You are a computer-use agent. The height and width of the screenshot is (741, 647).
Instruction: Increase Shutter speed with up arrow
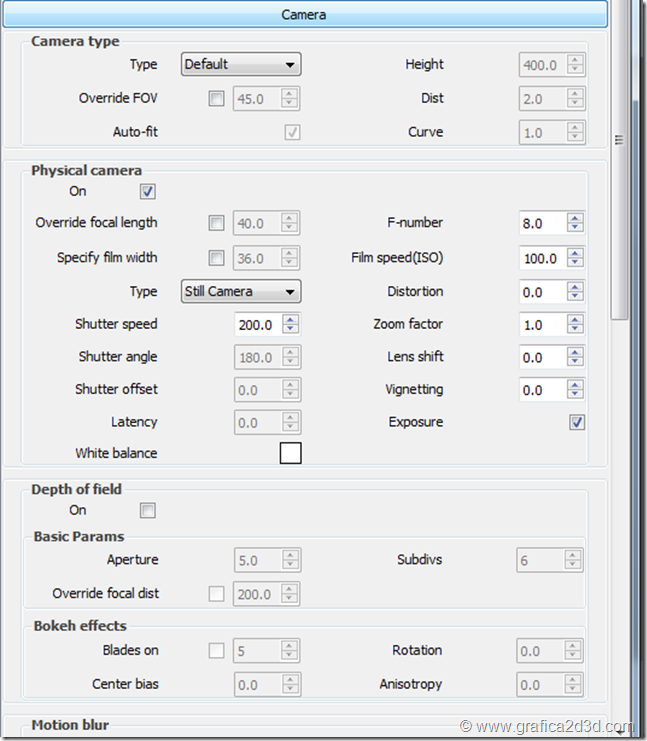(x=290, y=319)
